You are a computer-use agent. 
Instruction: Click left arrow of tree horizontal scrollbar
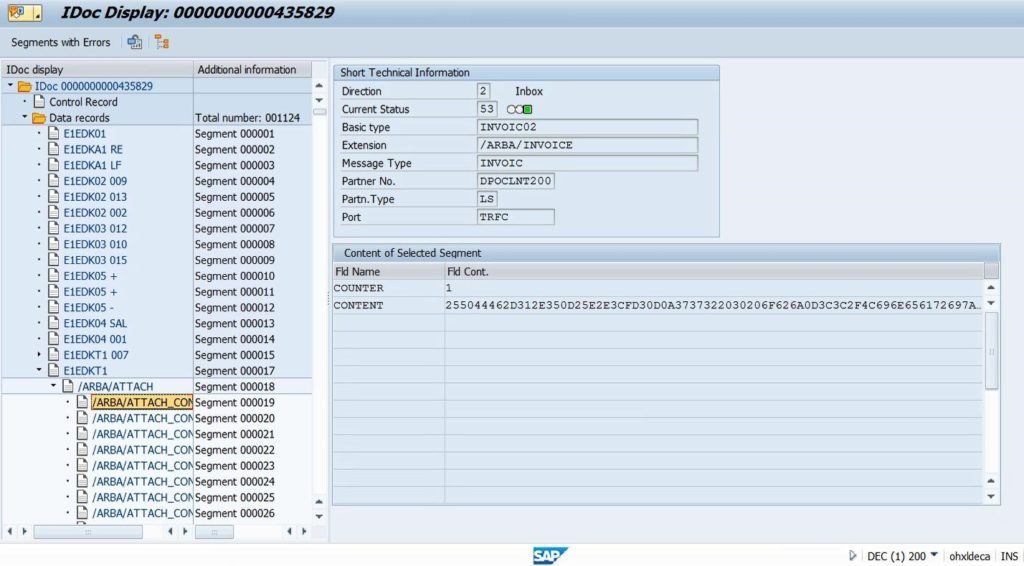point(10,531)
